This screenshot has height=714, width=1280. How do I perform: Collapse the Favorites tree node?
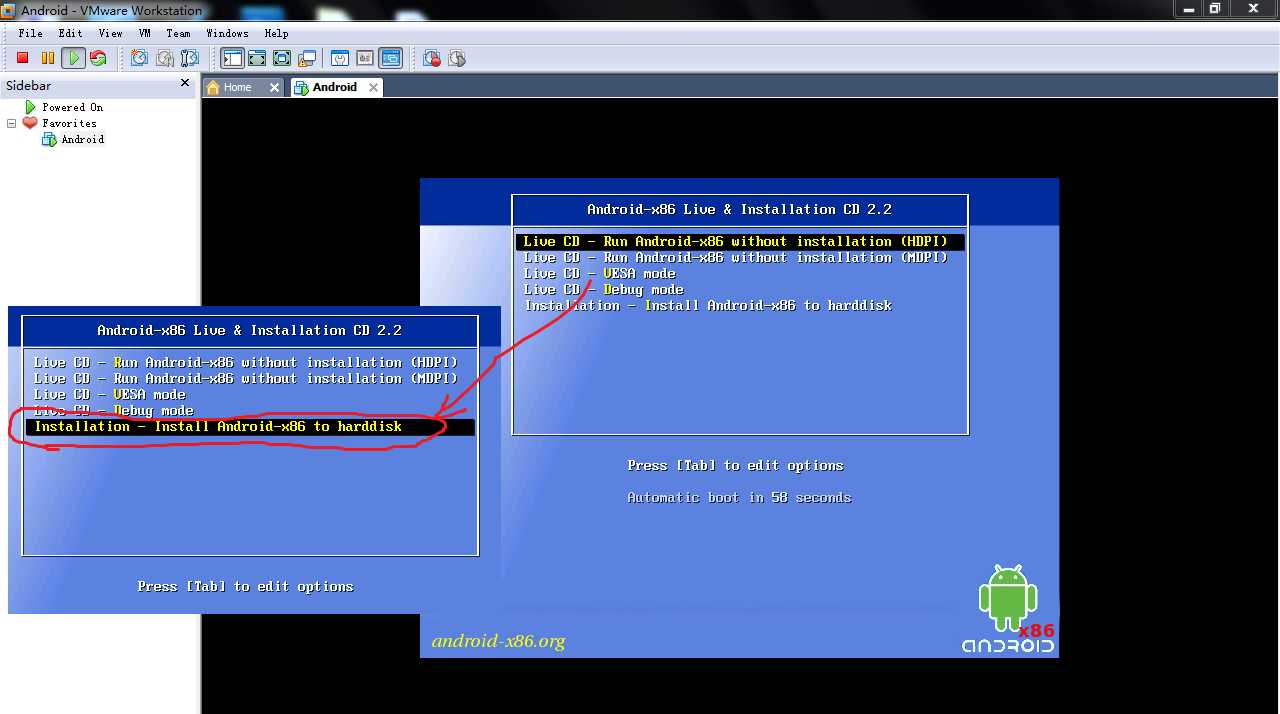(12, 123)
